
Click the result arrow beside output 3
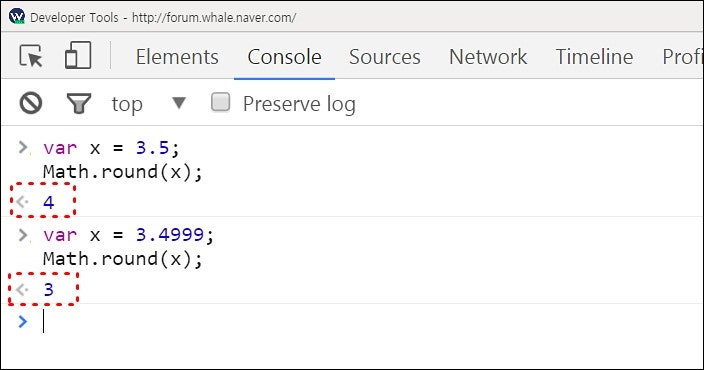pos(22,289)
